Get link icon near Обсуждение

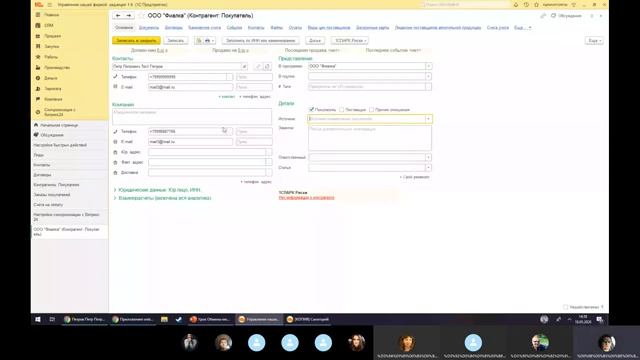543,16
